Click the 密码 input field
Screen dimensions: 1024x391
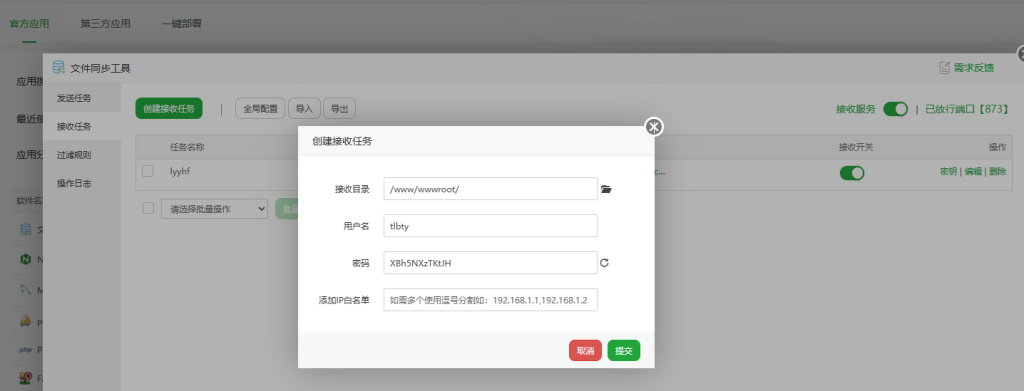coord(490,263)
